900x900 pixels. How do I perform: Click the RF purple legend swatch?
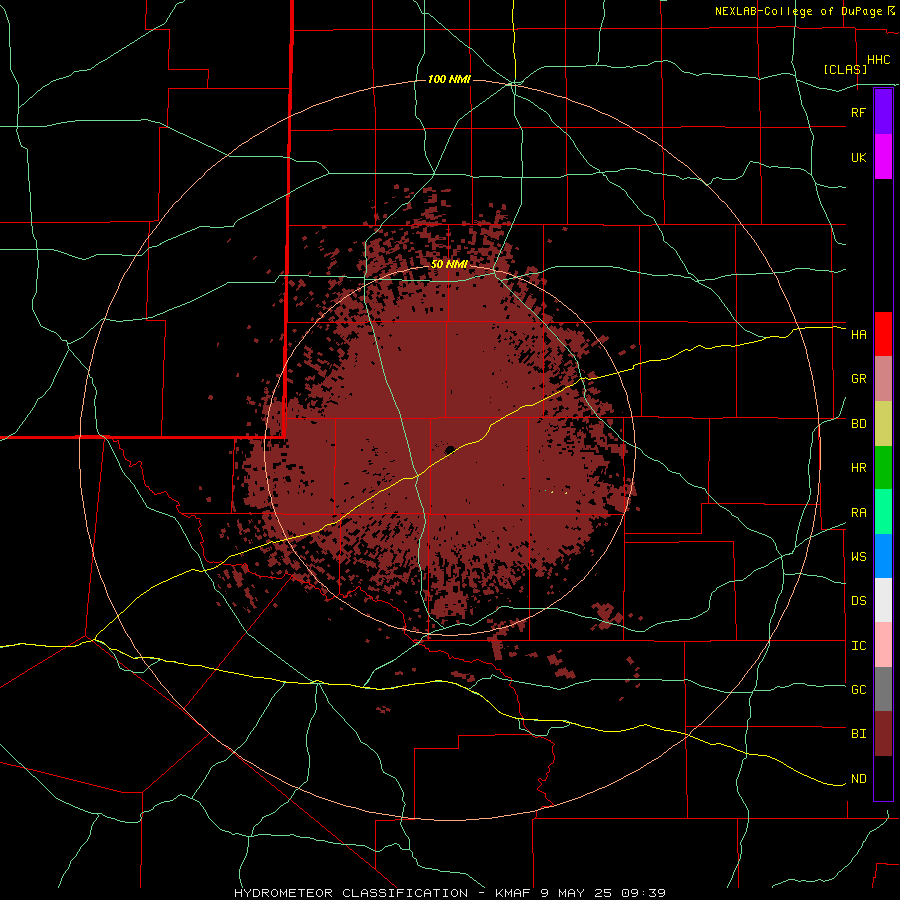[x=883, y=112]
